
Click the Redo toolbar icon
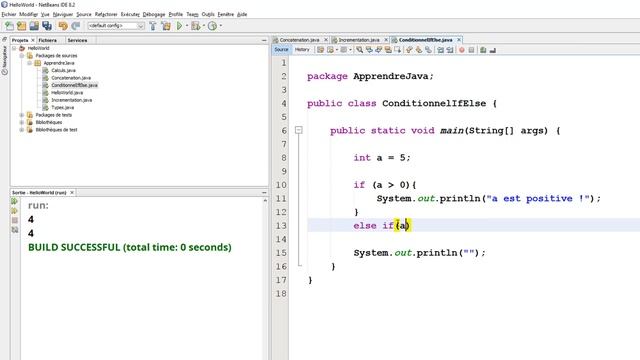(76, 26)
